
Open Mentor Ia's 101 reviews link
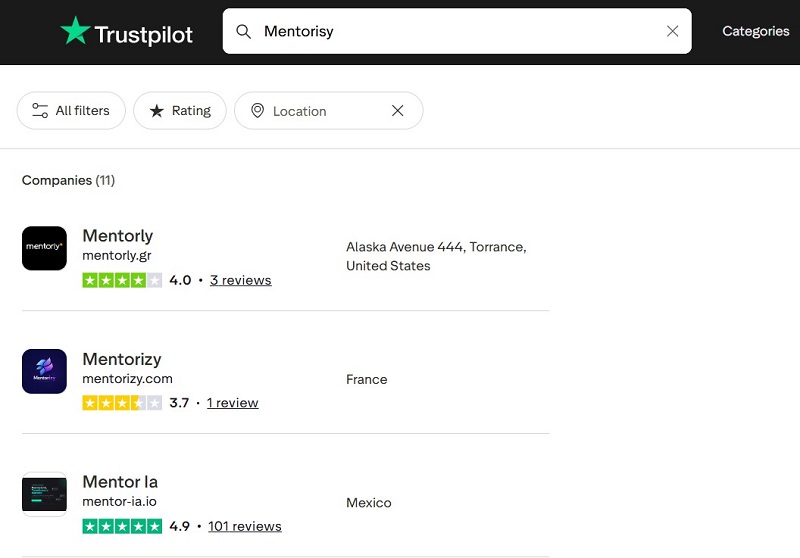(245, 526)
